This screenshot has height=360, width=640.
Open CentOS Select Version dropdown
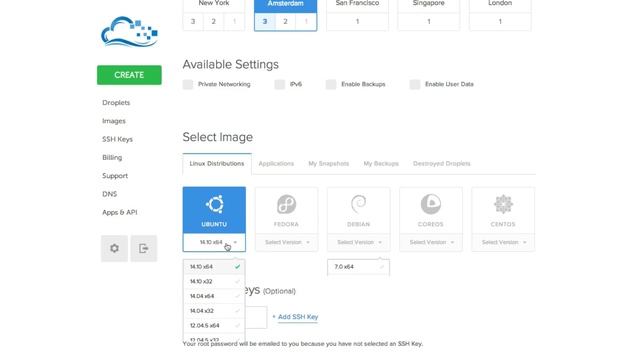(503, 242)
